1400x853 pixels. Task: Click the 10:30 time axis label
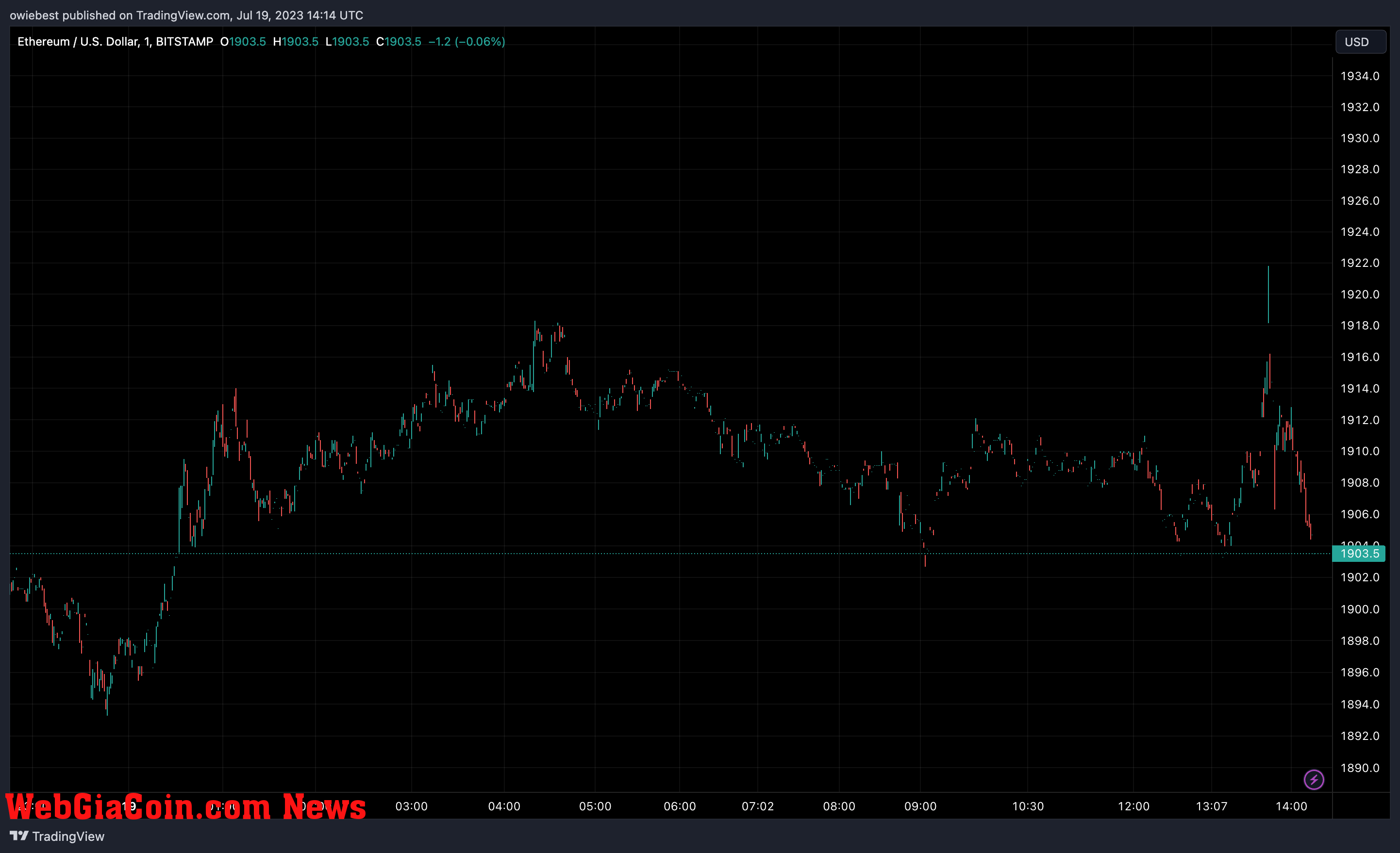[1028, 806]
